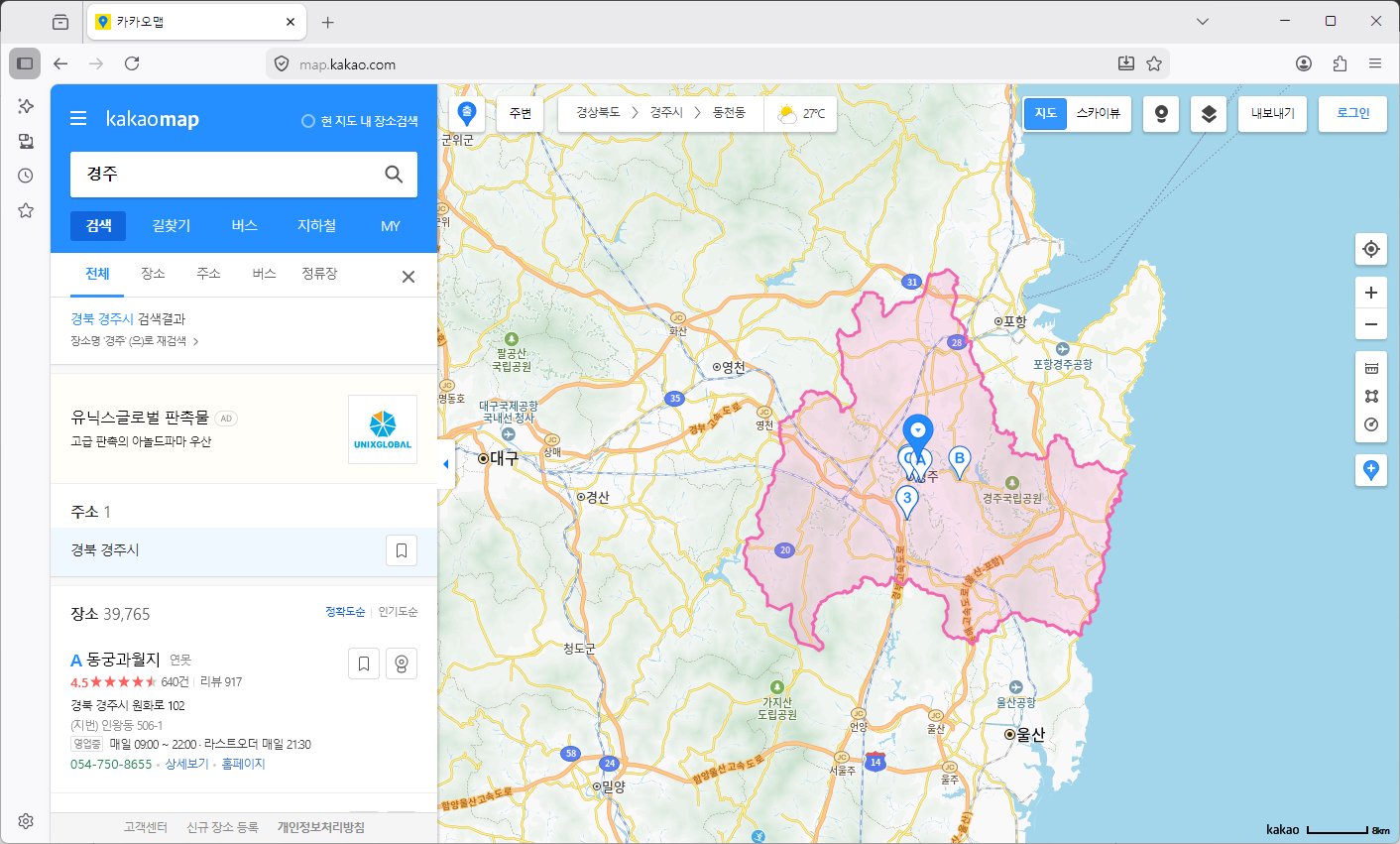
Task: Open 고객센터 footer link
Action: 145,827
